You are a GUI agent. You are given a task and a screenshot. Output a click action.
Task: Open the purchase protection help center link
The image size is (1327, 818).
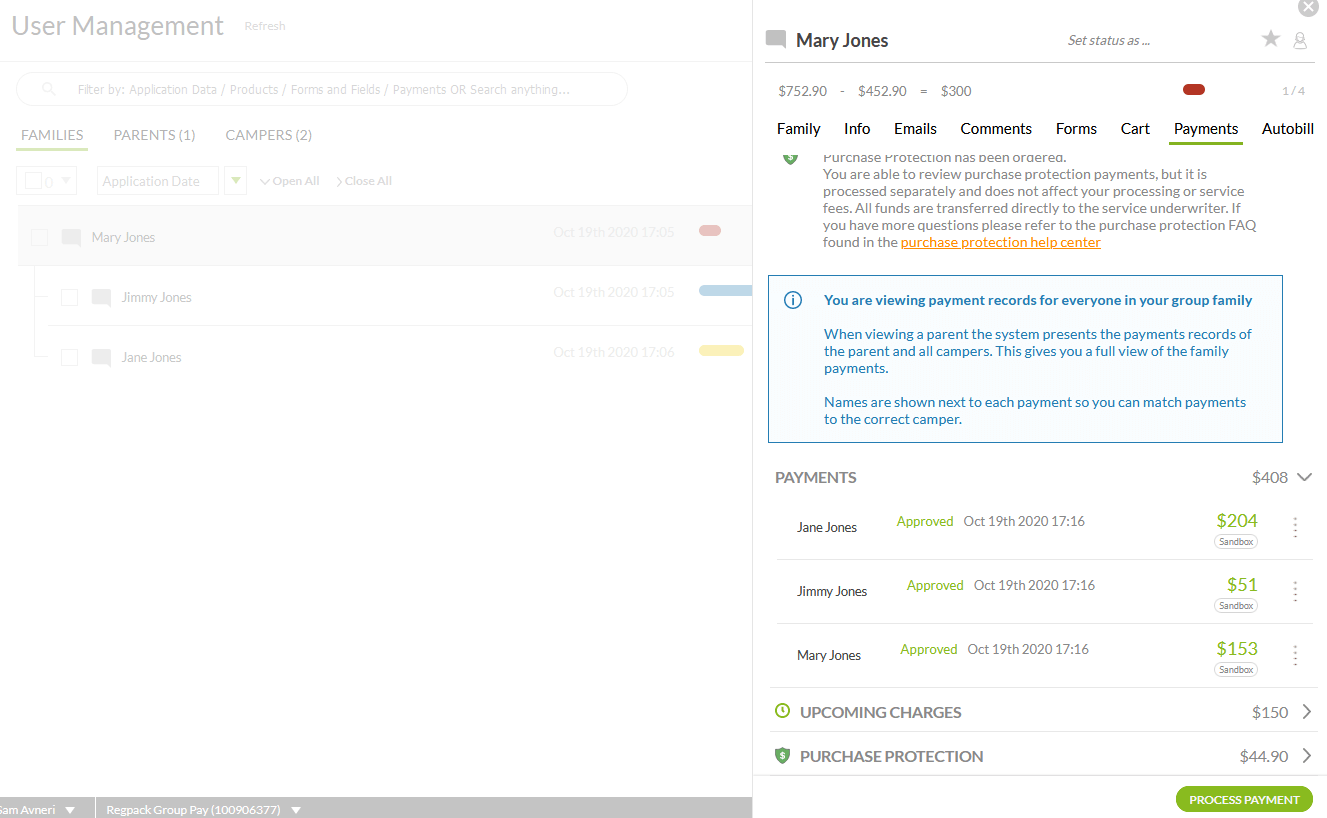pyautogui.click(x=1000, y=242)
